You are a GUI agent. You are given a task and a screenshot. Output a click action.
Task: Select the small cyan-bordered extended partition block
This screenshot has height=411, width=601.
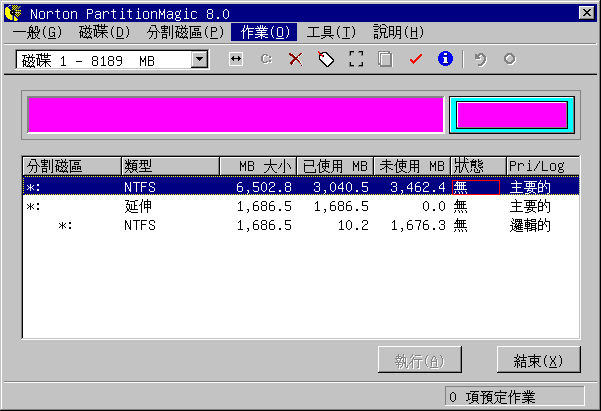512,115
